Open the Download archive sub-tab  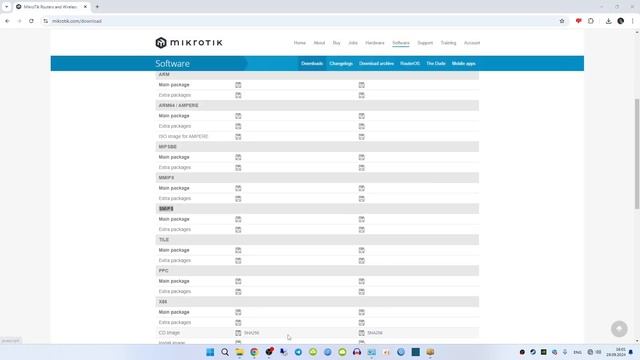click(376, 64)
